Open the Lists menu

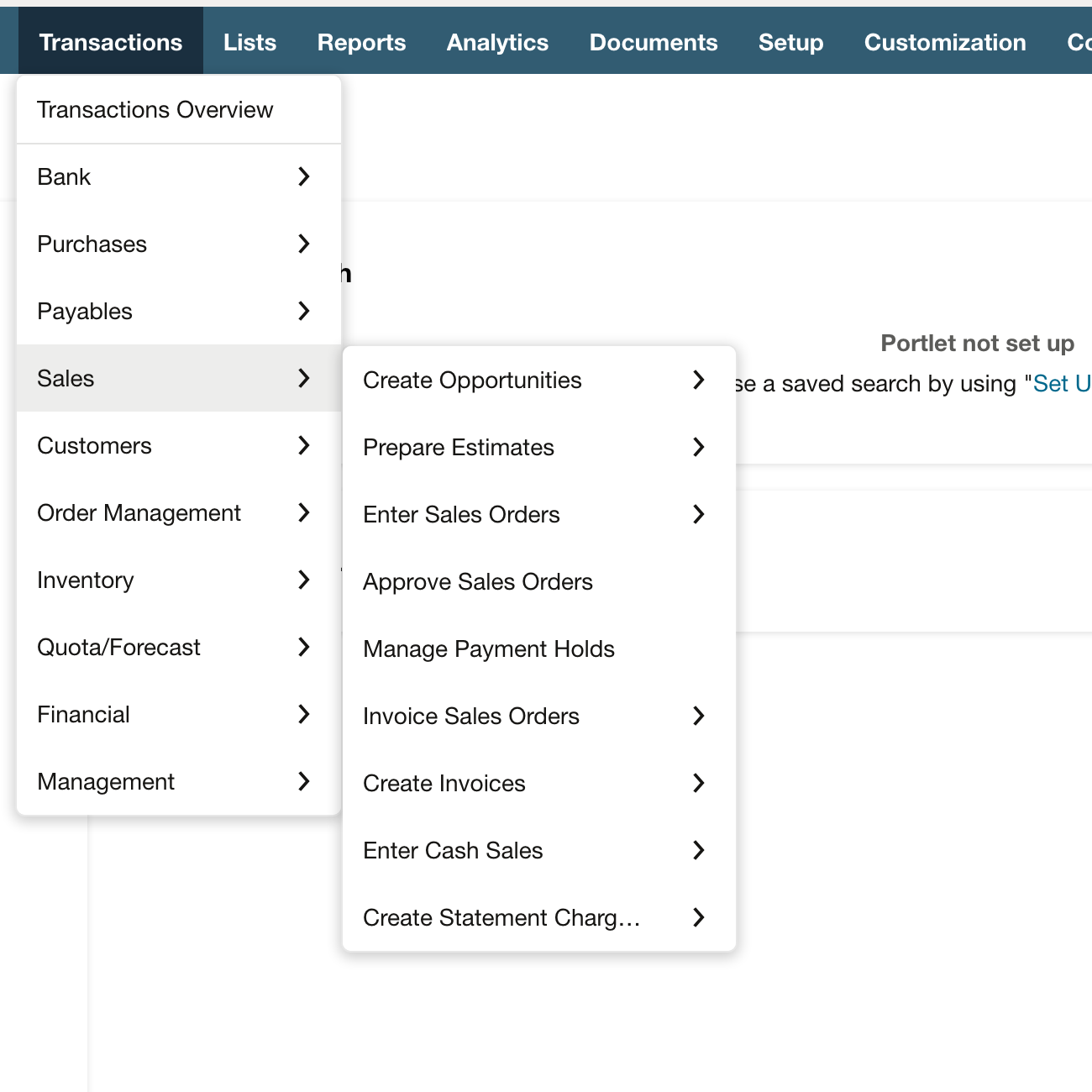point(249,42)
